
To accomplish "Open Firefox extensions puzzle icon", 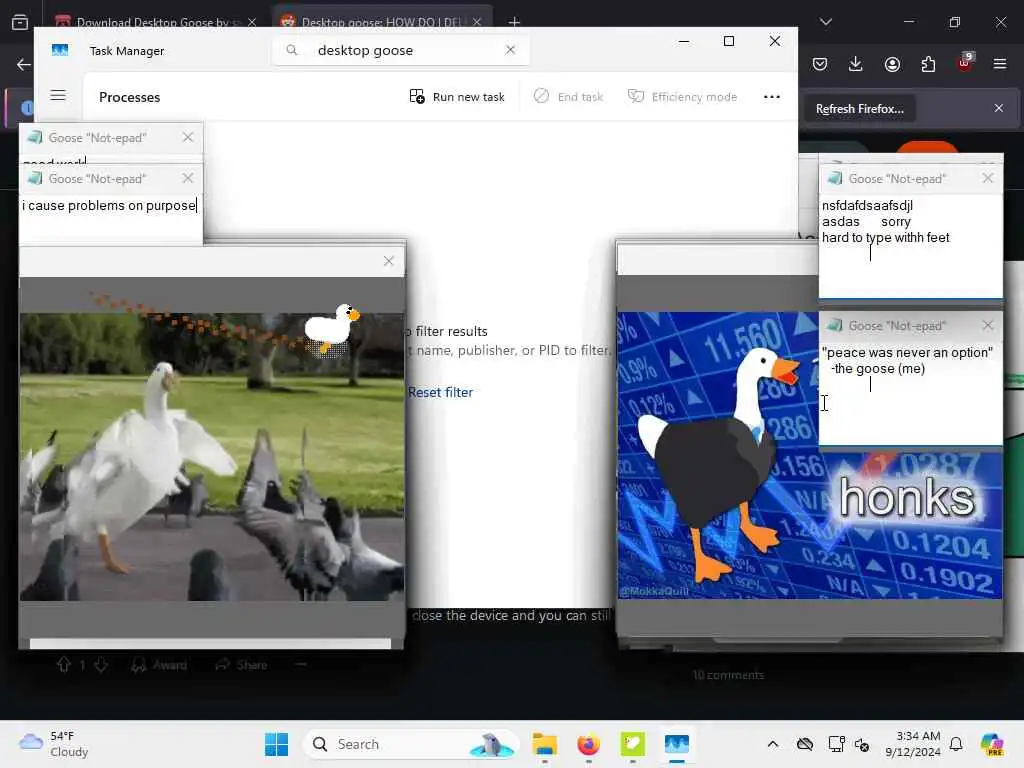I will [x=928, y=64].
